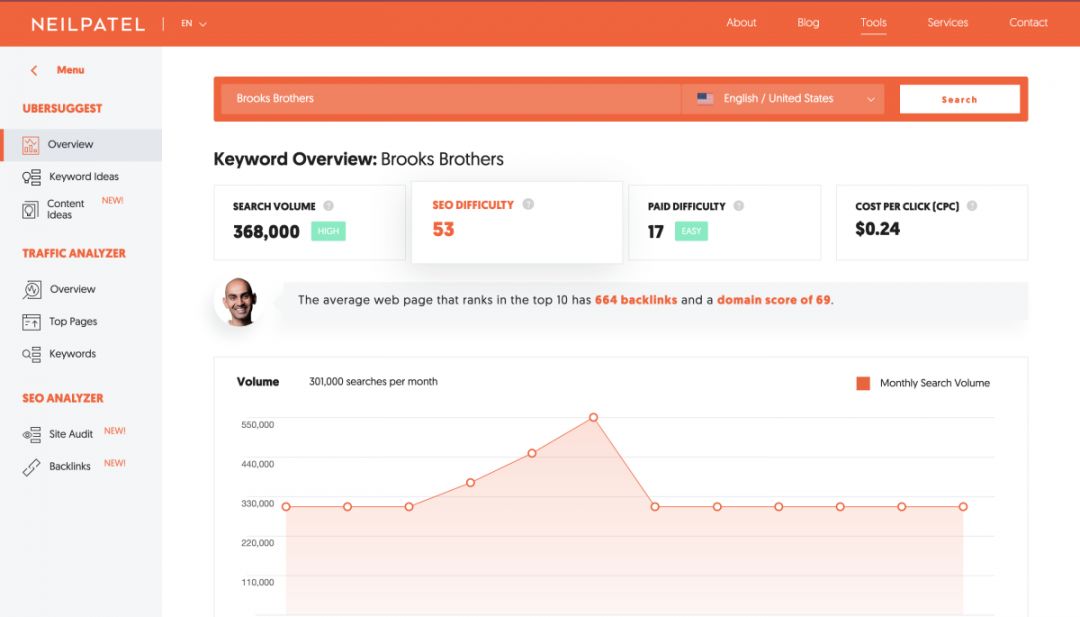Open the Tools menu item
Viewport: 1080px width, 617px height.
pos(873,23)
